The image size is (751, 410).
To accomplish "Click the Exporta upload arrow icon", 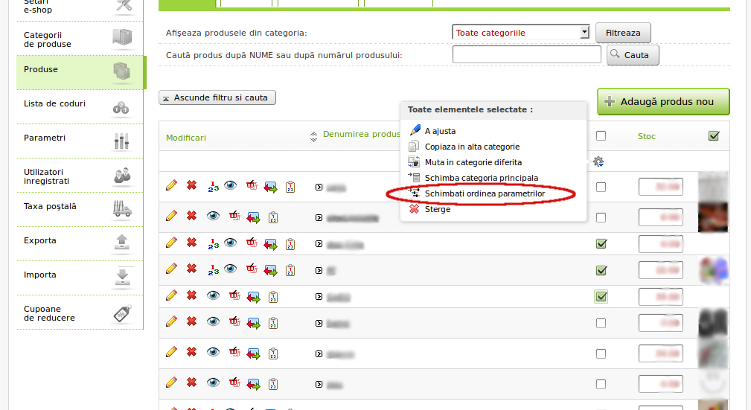I will pos(122,242).
